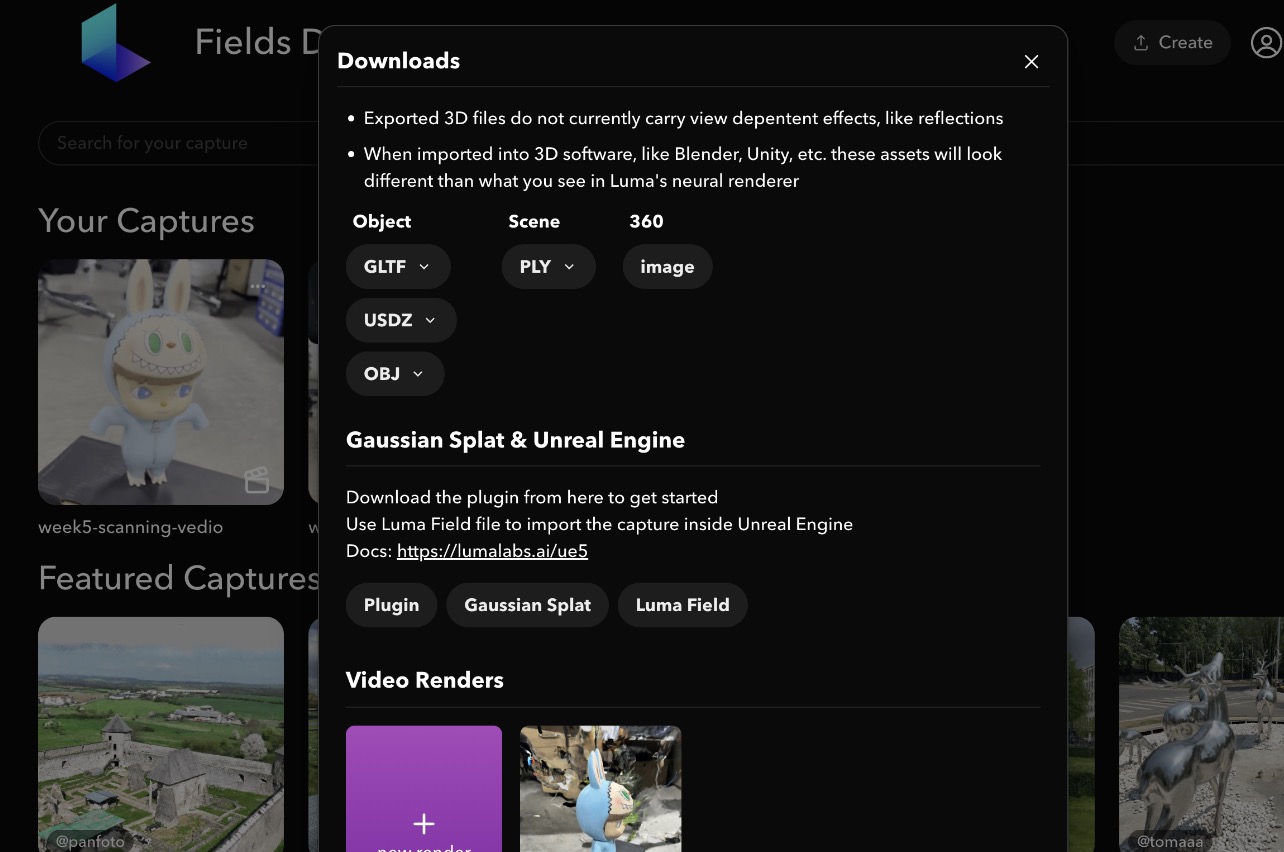The image size is (1284, 852).
Task: Click the Fields D header title
Action: click(x=256, y=42)
